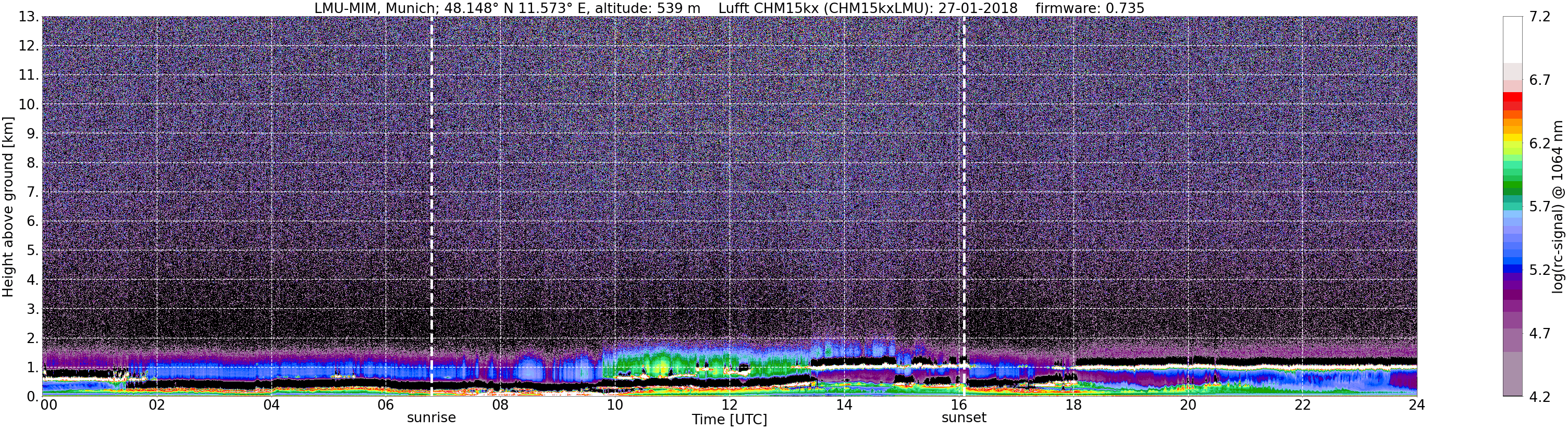Image resolution: width=1568 pixels, height=430 pixels.
Task: Click the 13. height tick label
Action: click(29, 17)
